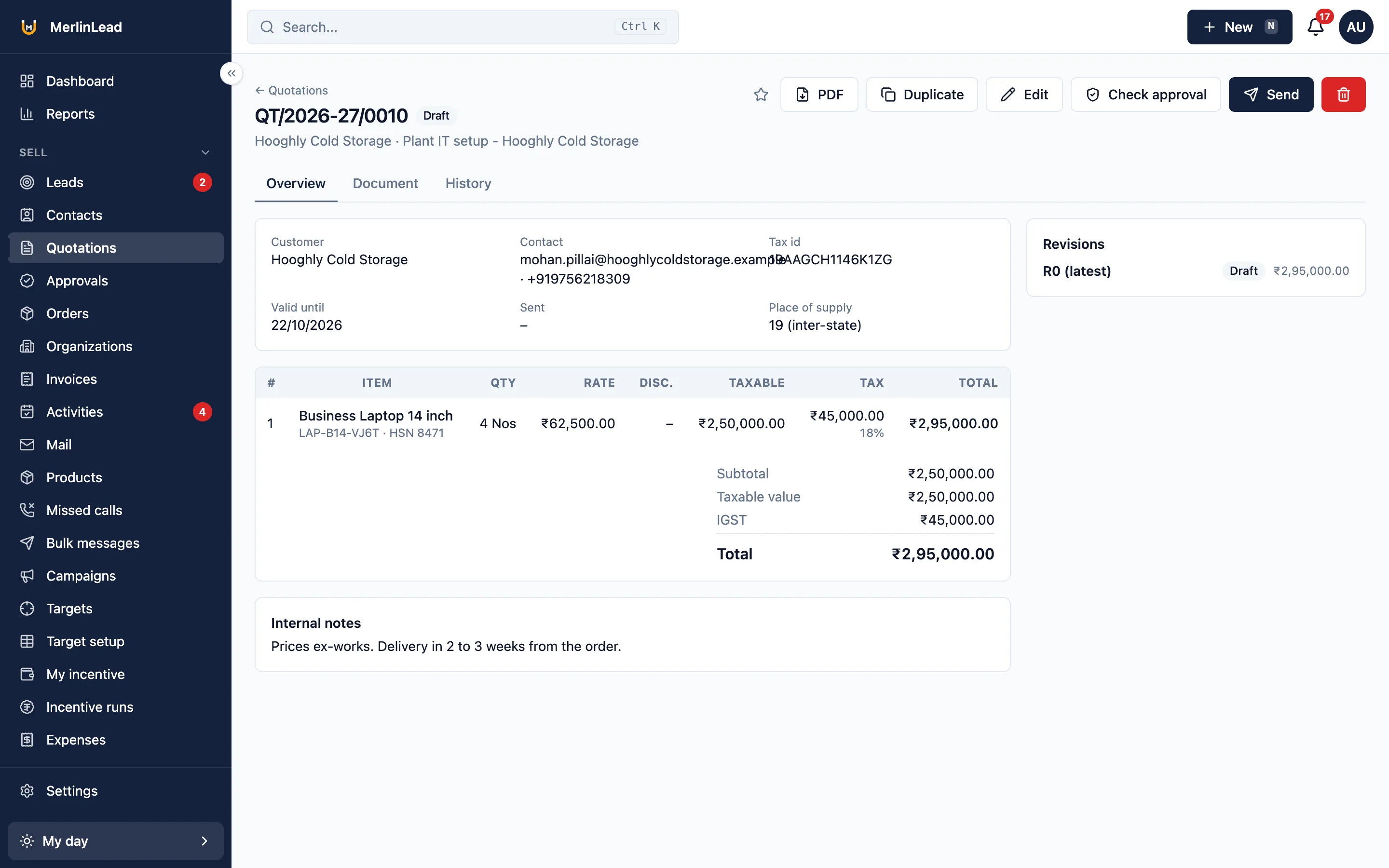Open Invoices in sidebar
The height and width of the screenshot is (868, 1389).
click(116, 379)
